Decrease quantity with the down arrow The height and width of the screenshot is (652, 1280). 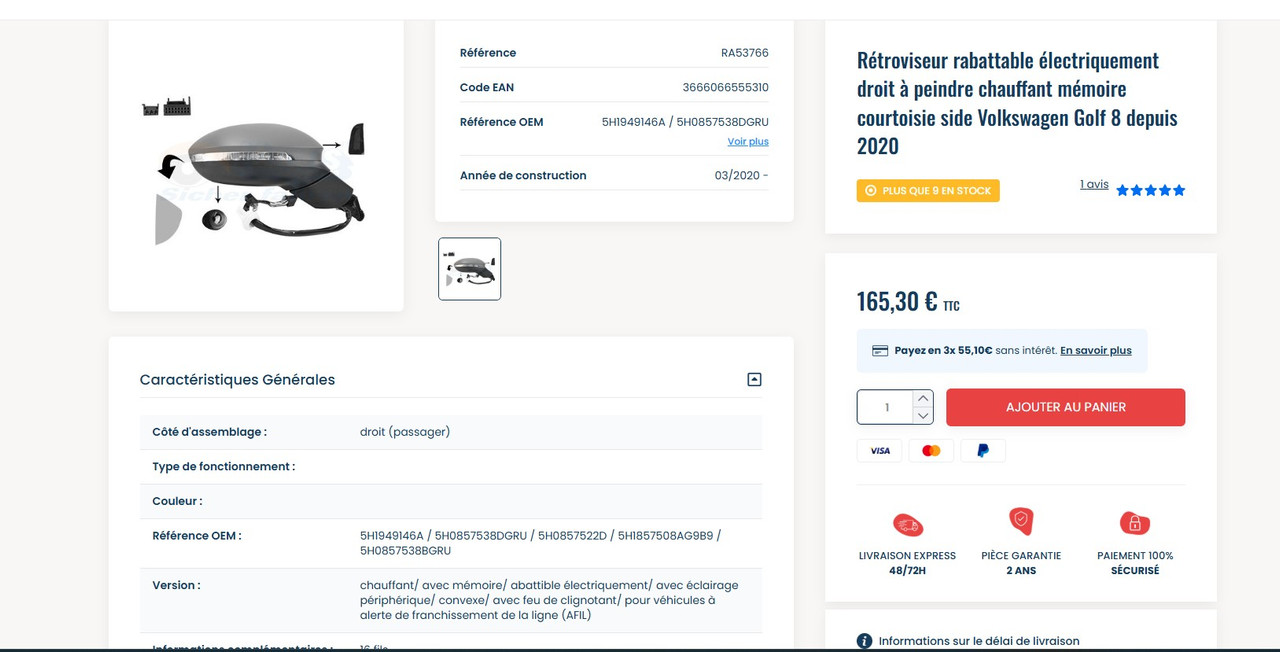pyautogui.click(x=923, y=415)
